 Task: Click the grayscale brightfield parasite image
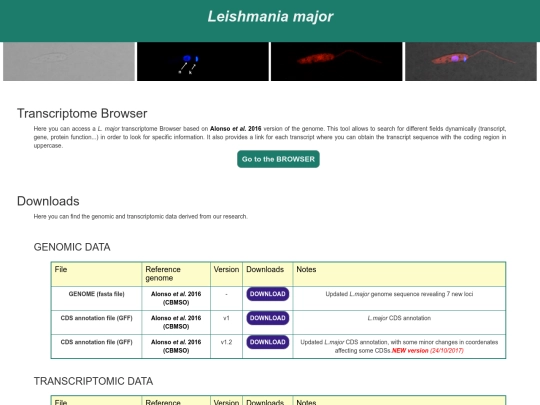(69, 62)
